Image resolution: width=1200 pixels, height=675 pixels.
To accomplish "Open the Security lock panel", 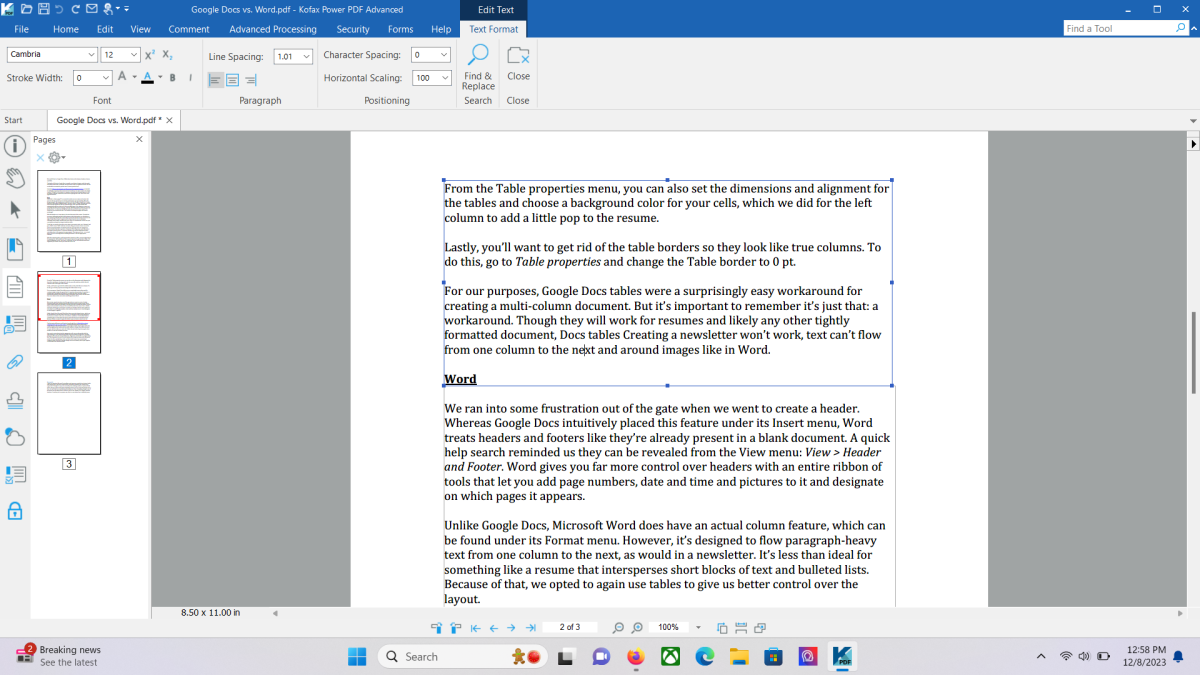I will pos(15,511).
